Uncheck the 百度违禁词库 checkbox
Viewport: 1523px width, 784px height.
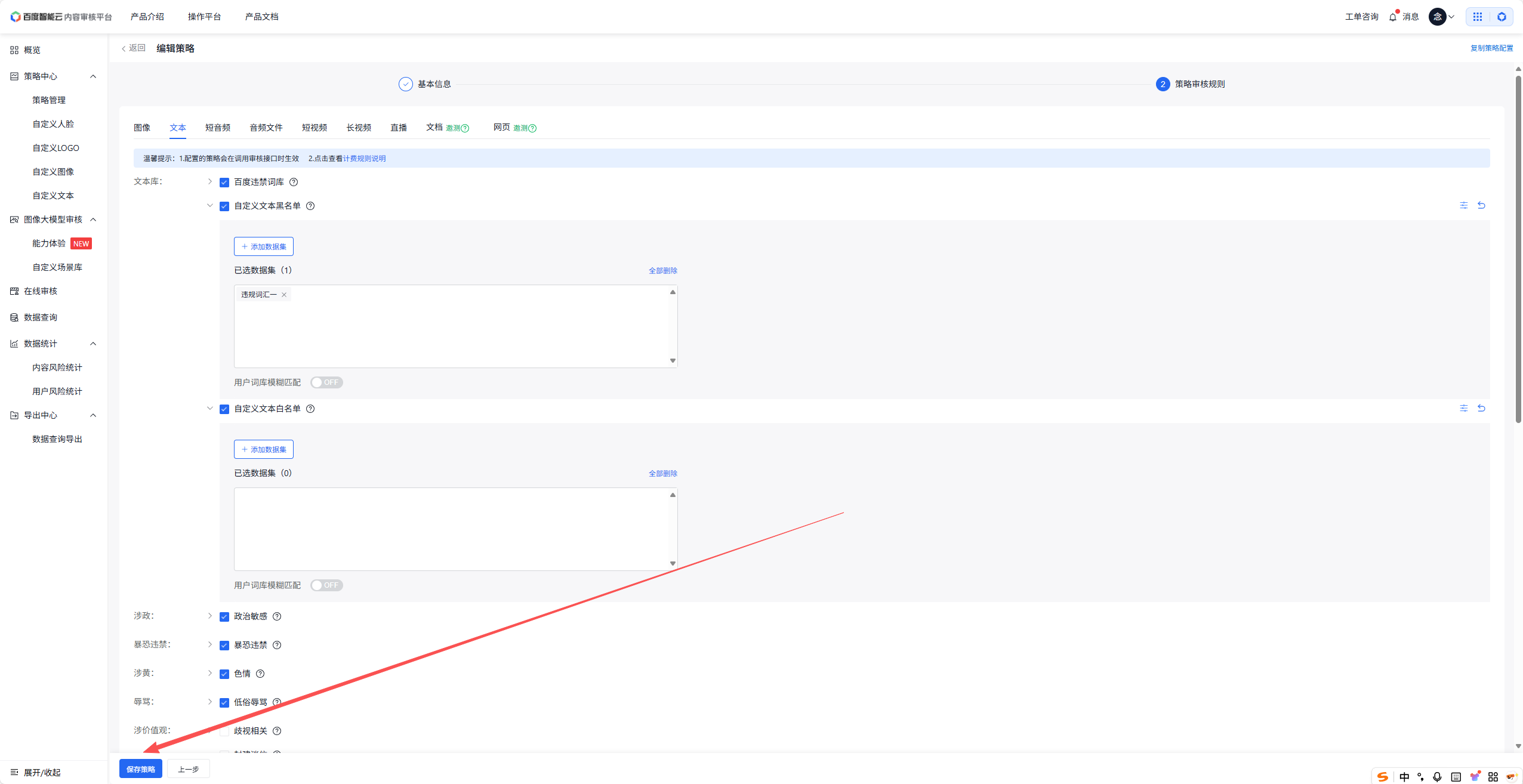(224, 183)
